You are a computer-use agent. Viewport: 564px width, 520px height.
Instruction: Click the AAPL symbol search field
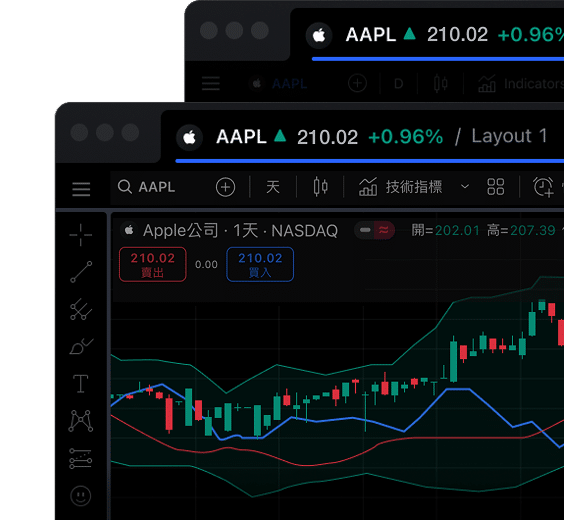pos(147,187)
